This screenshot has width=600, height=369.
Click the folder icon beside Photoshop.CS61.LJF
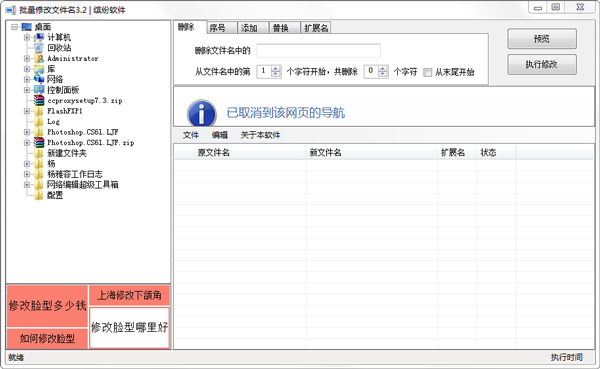pyautogui.click(x=39, y=132)
